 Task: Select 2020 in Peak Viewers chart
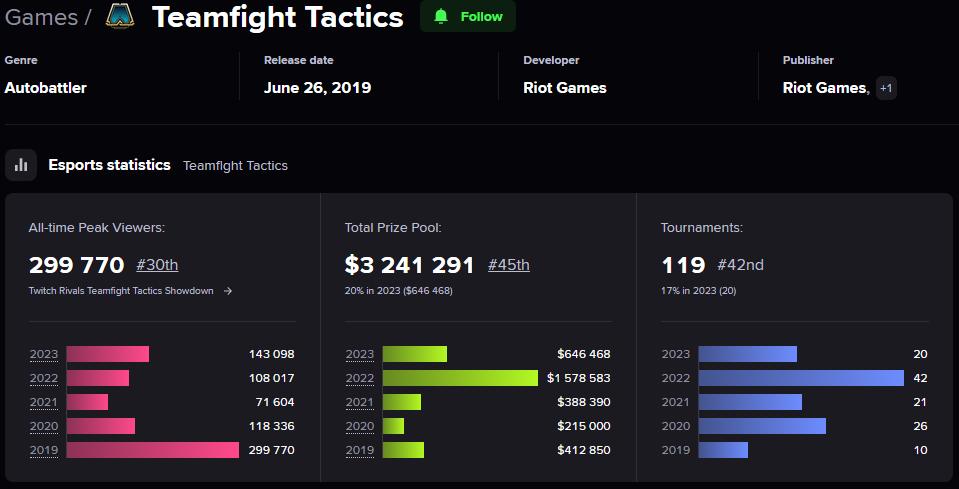(x=44, y=426)
